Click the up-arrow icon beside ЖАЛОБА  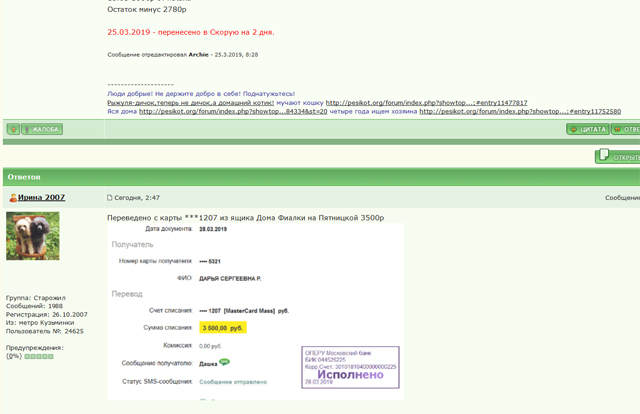[x=13, y=129]
